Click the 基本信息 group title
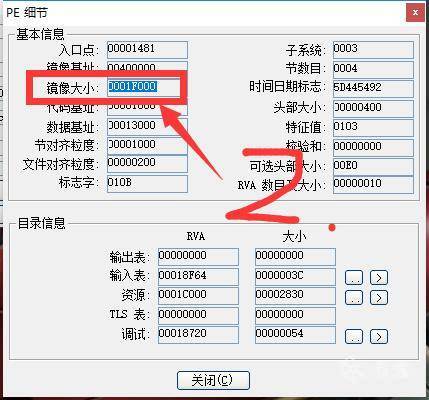The image size is (429, 400). 40,34
